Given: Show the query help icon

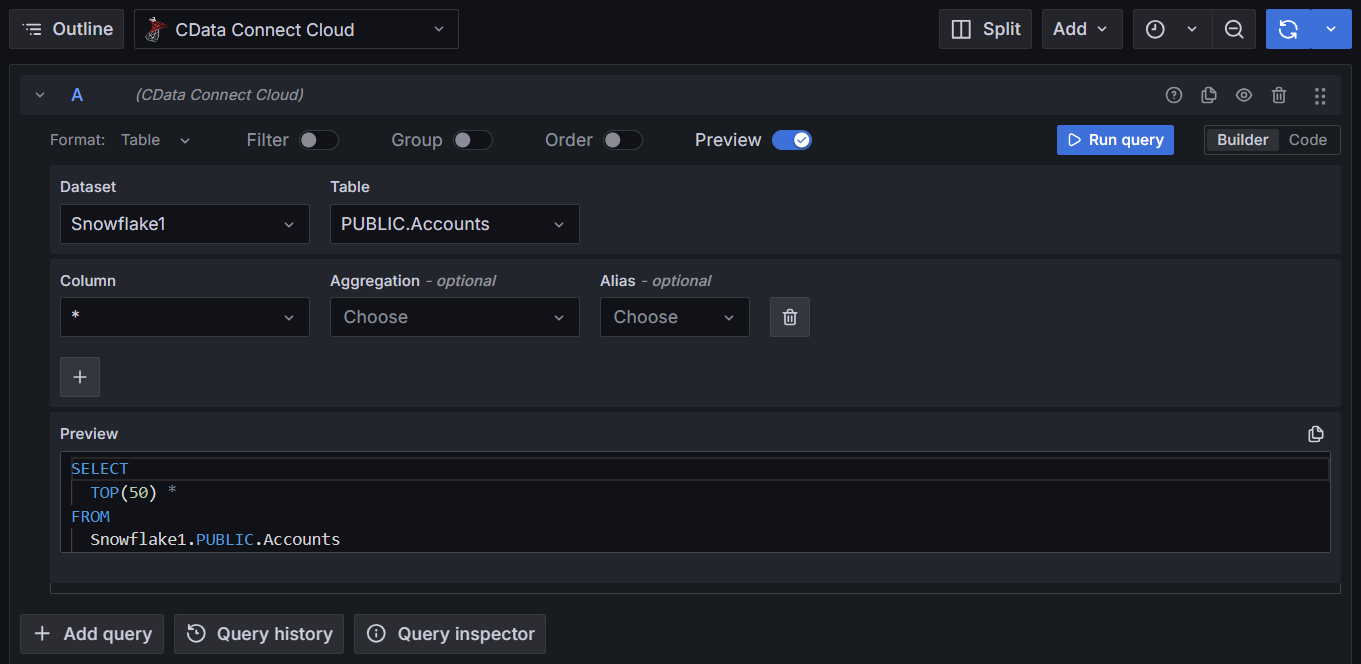Looking at the screenshot, I should click(x=1174, y=95).
